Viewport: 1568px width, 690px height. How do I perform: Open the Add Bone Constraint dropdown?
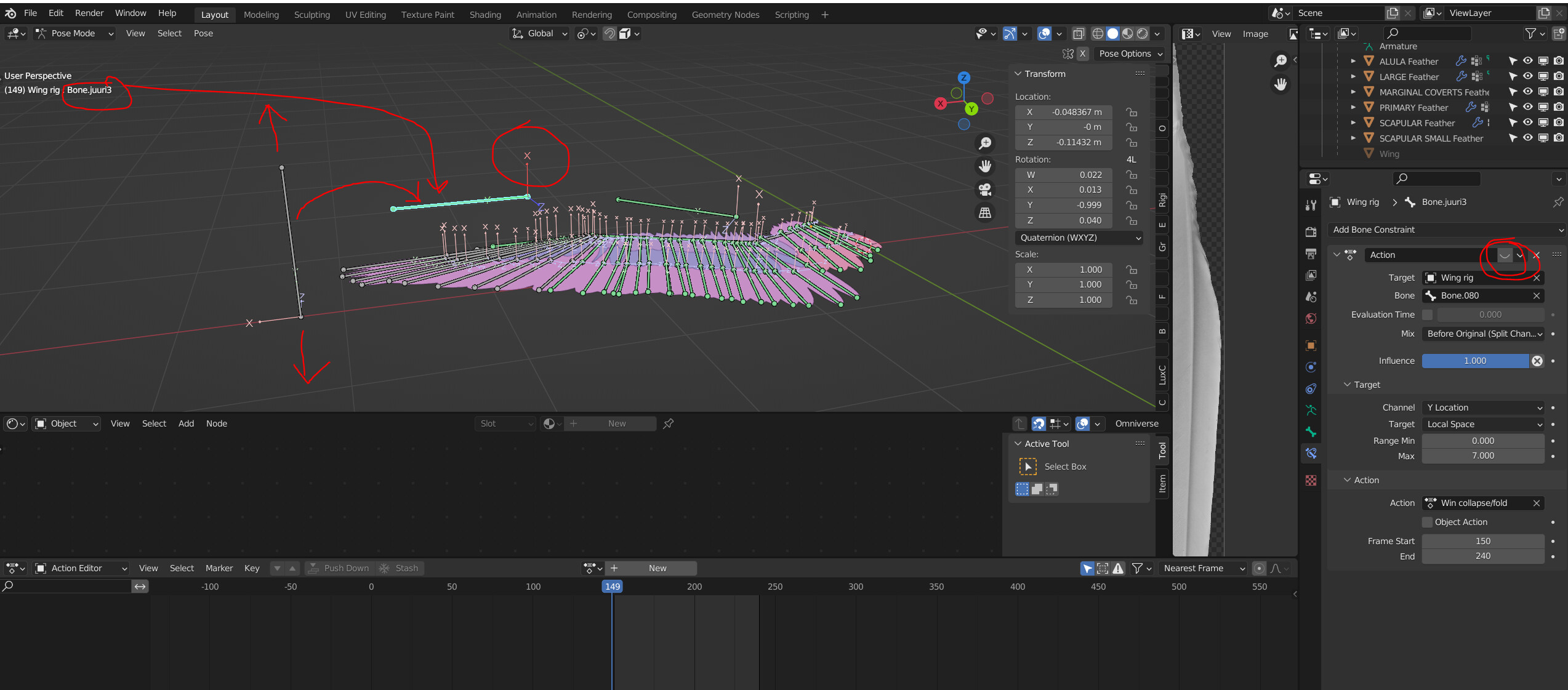(1447, 230)
